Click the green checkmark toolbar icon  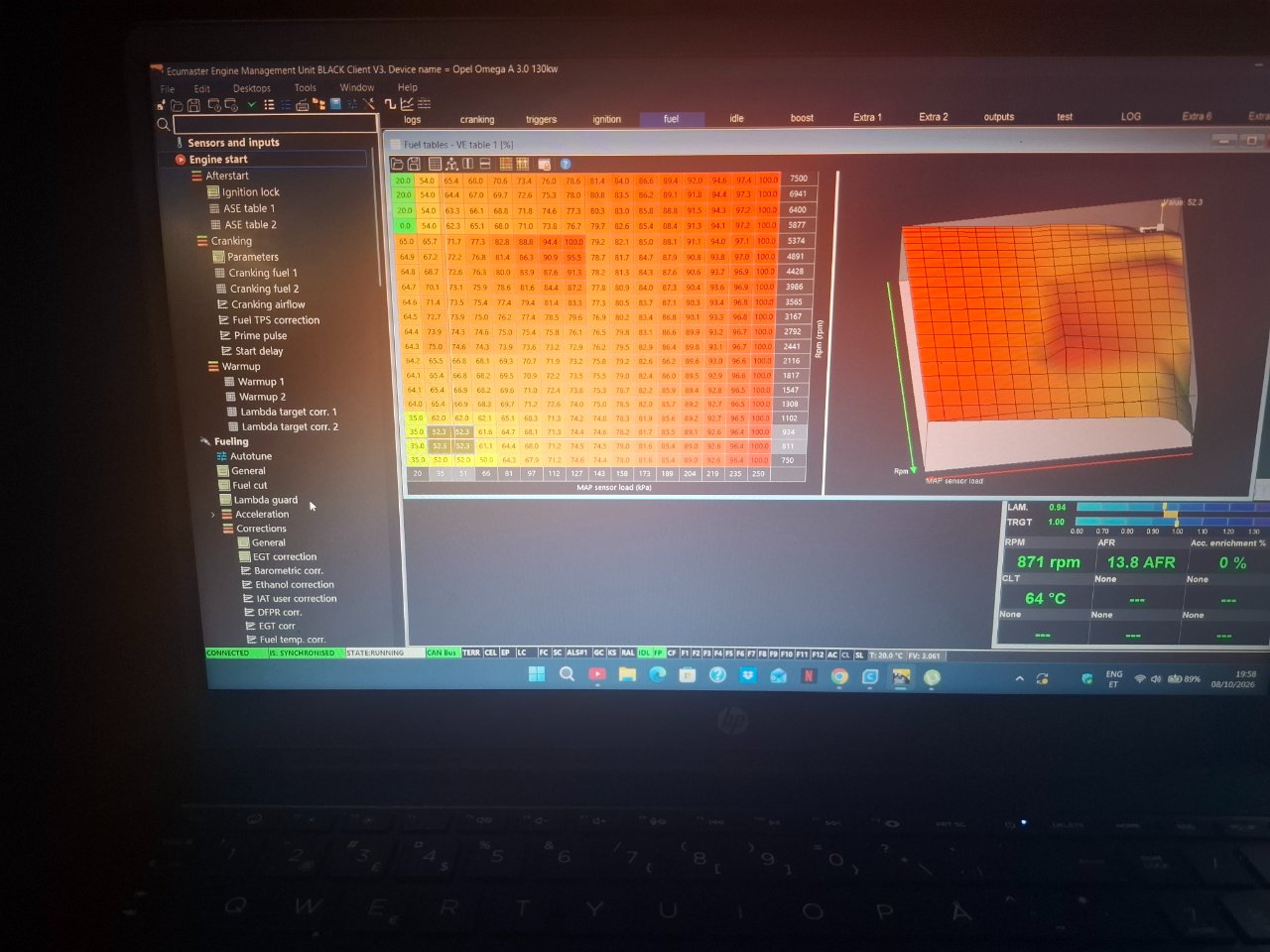pos(252,104)
